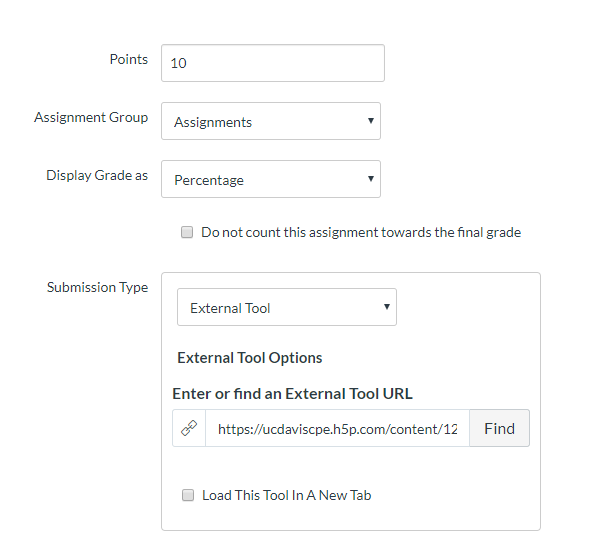Click the Assignment Group label
The height and width of the screenshot is (540, 591).
pyautogui.click(x=91, y=118)
